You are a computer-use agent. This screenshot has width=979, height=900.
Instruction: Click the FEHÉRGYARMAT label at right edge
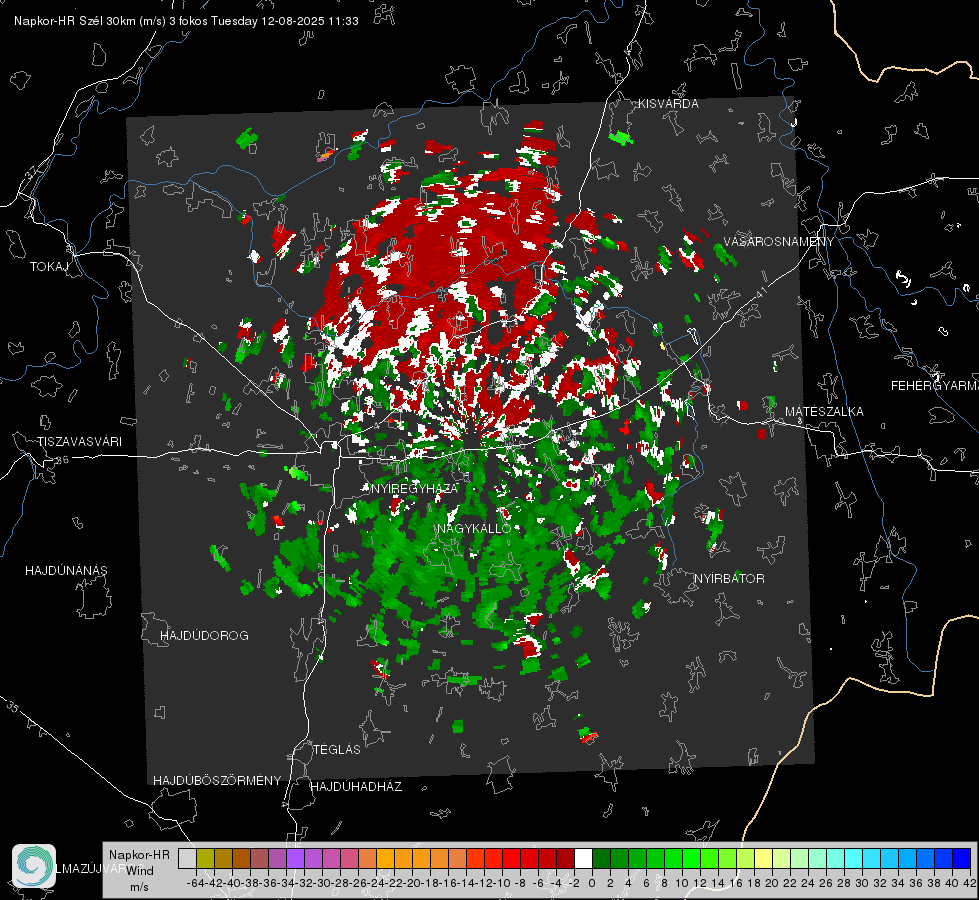pos(934,386)
